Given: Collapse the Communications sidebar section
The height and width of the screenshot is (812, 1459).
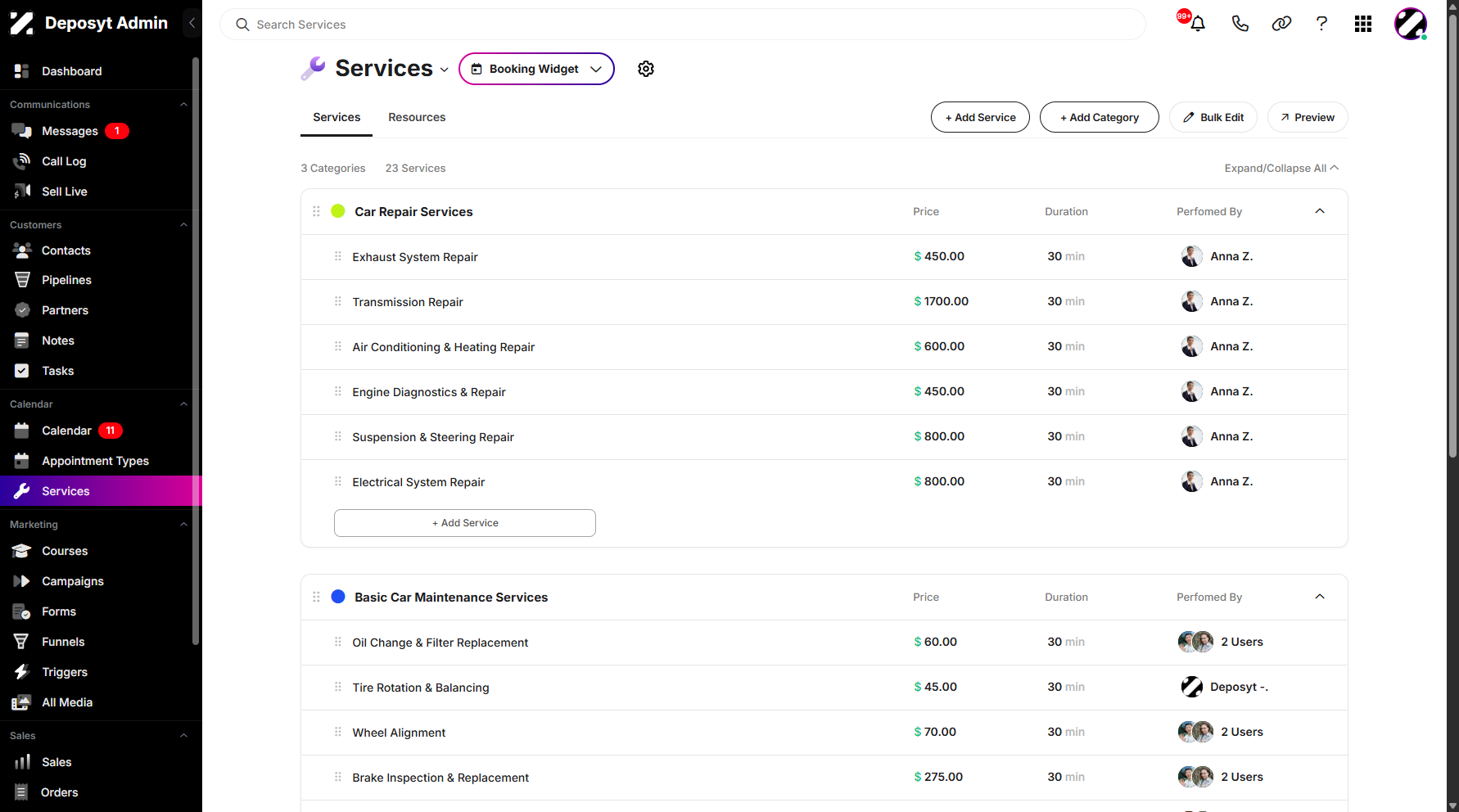Looking at the screenshot, I should 183,105.
